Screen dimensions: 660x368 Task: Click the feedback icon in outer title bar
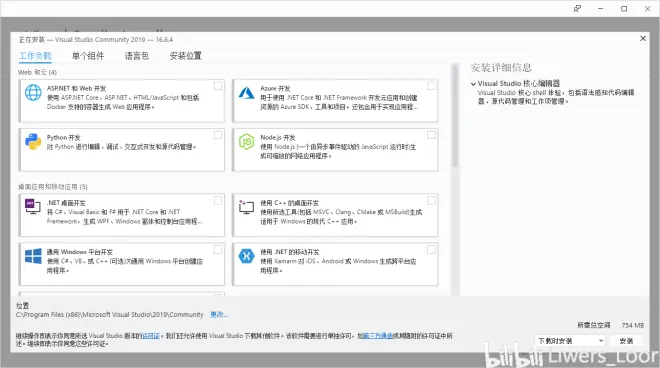click(x=578, y=8)
